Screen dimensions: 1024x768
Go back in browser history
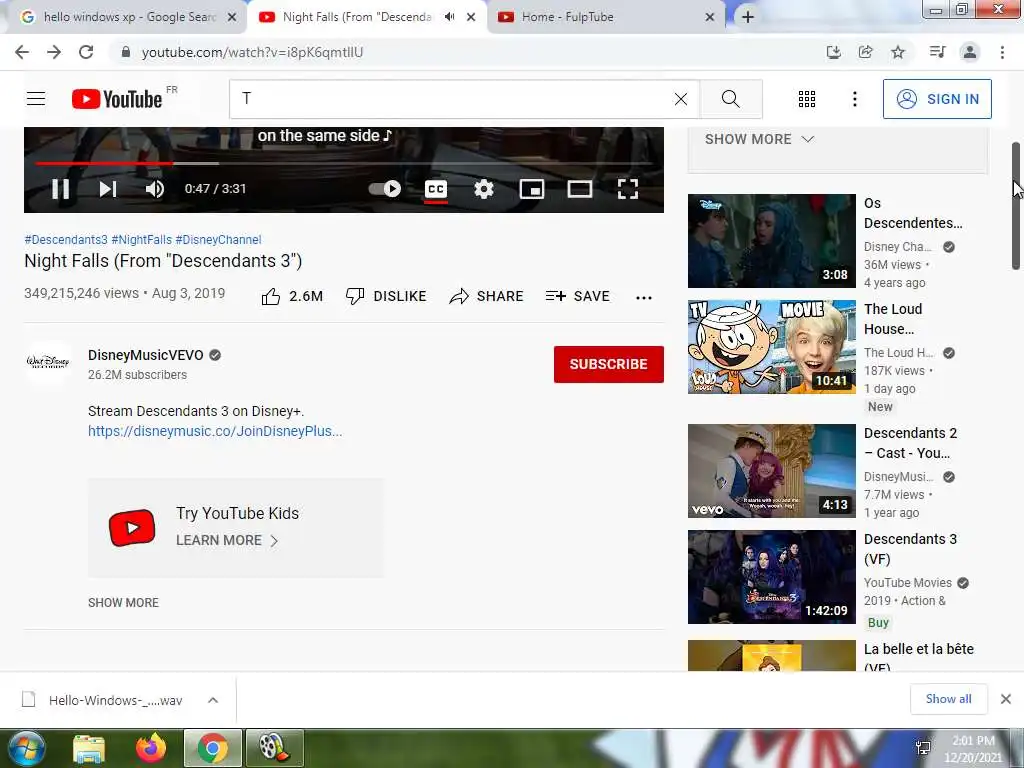[x=22, y=52]
